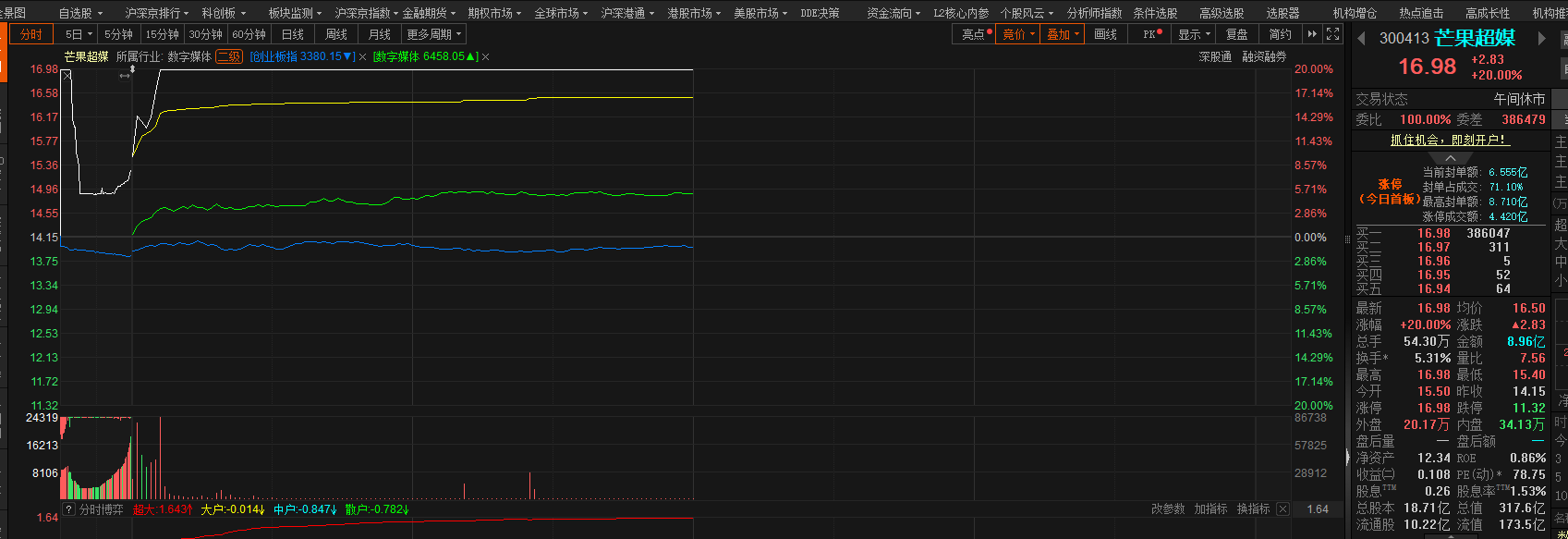The height and width of the screenshot is (539, 1568).
Task: Toggle the 亮点 highlights button
Action: (x=976, y=34)
